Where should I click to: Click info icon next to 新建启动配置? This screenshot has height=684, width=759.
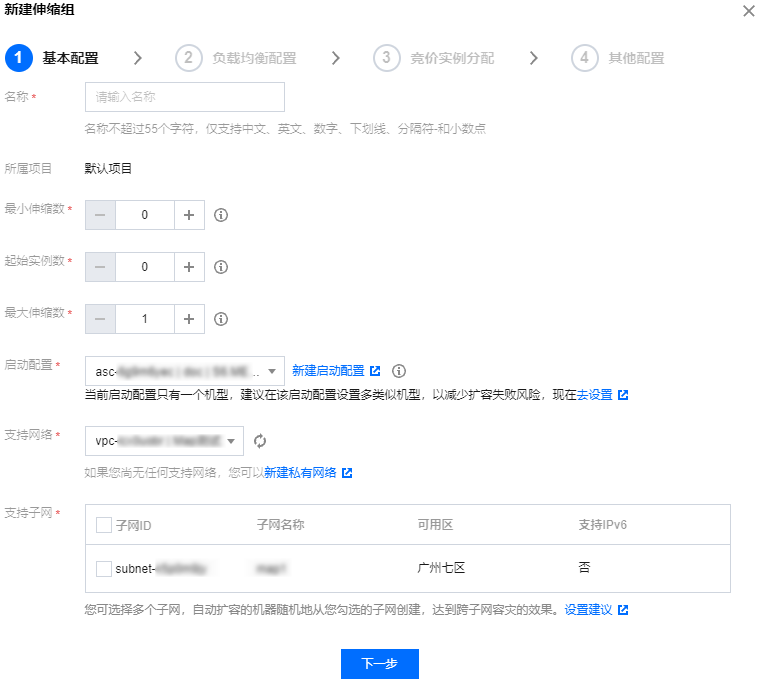click(399, 371)
